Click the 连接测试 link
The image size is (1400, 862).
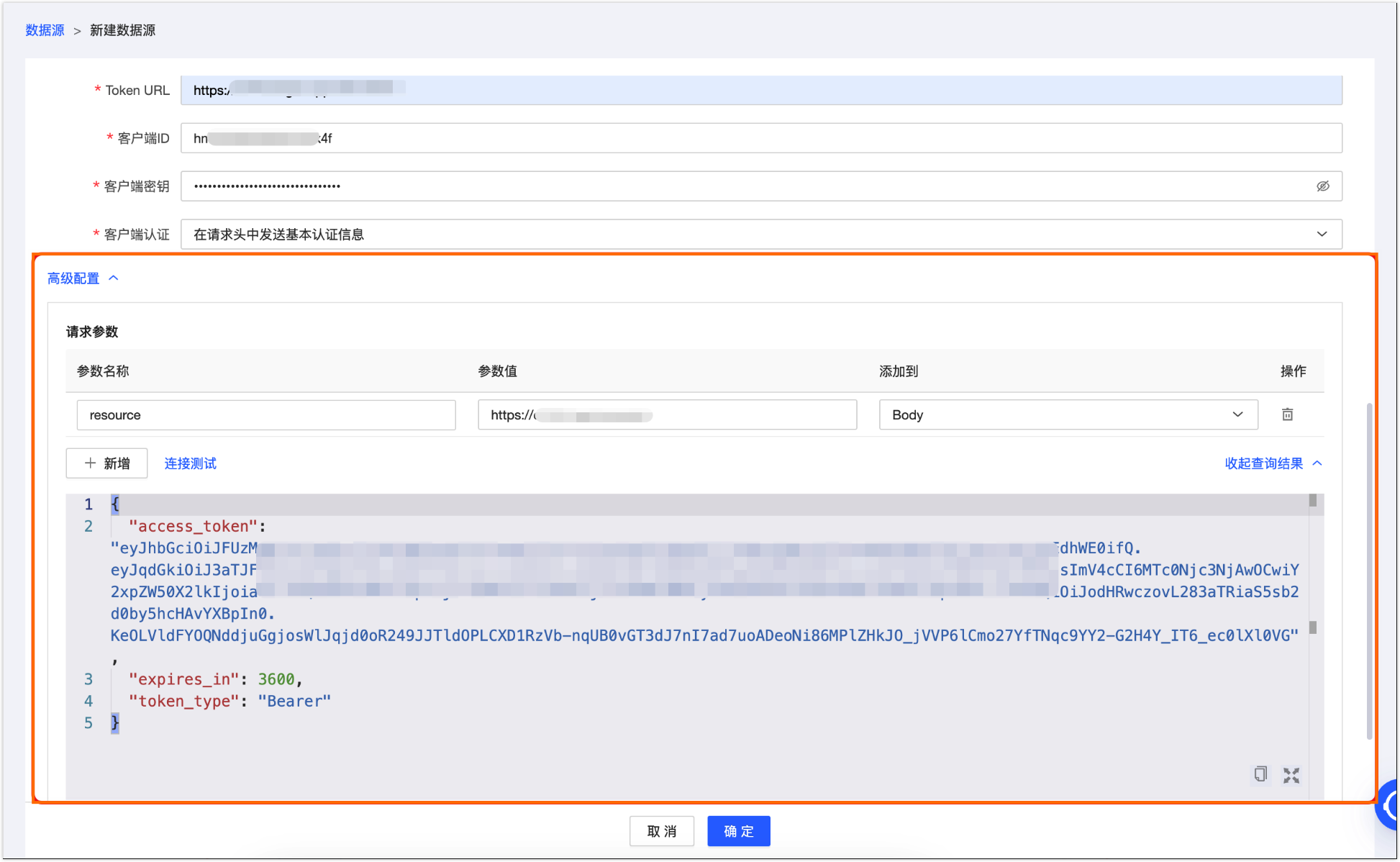tap(190, 463)
